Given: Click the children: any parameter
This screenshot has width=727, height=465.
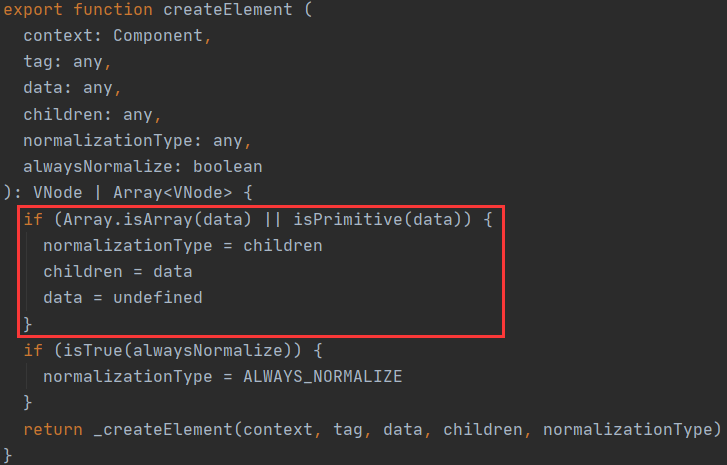Looking at the screenshot, I should tap(92, 114).
